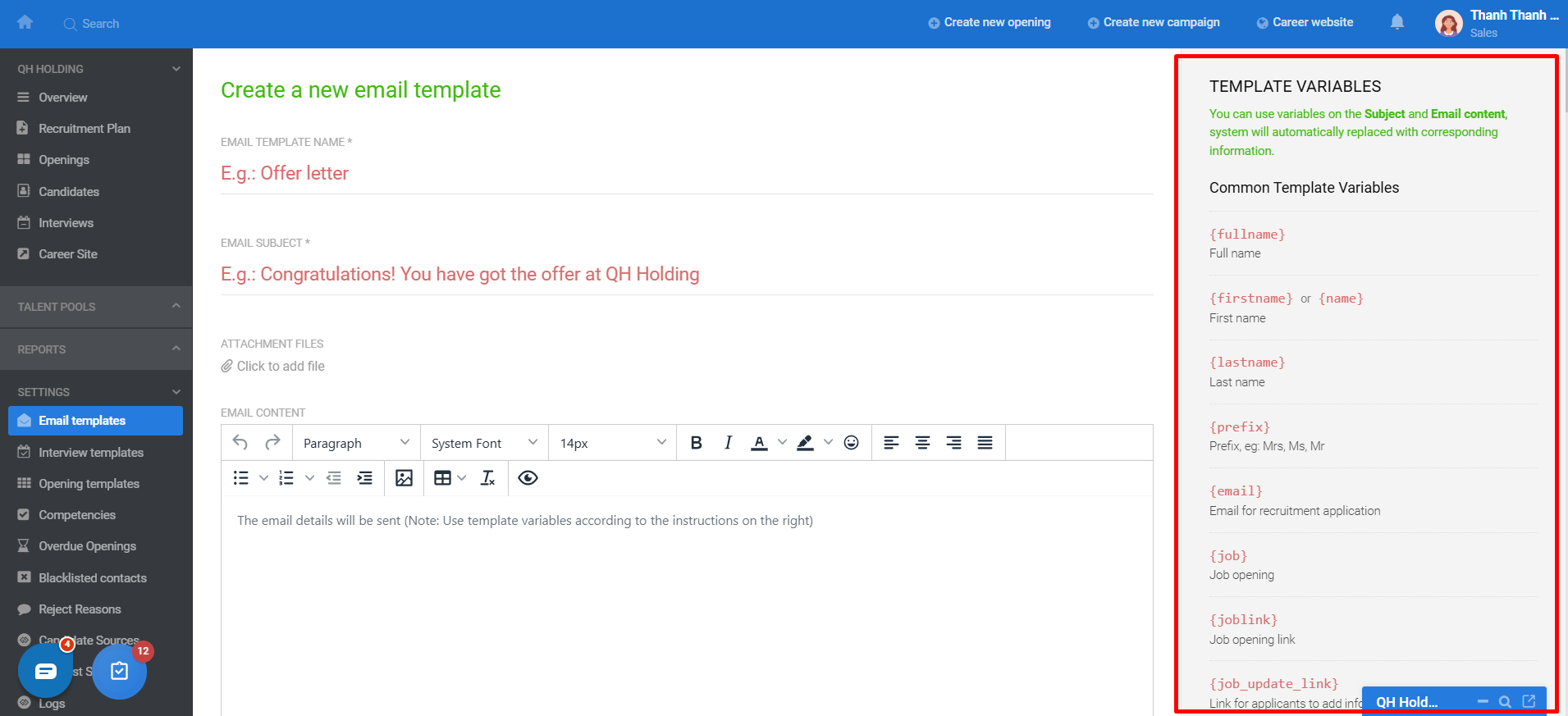The width and height of the screenshot is (1568, 716).
Task: Focus the Search box
Action: [92, 24]
